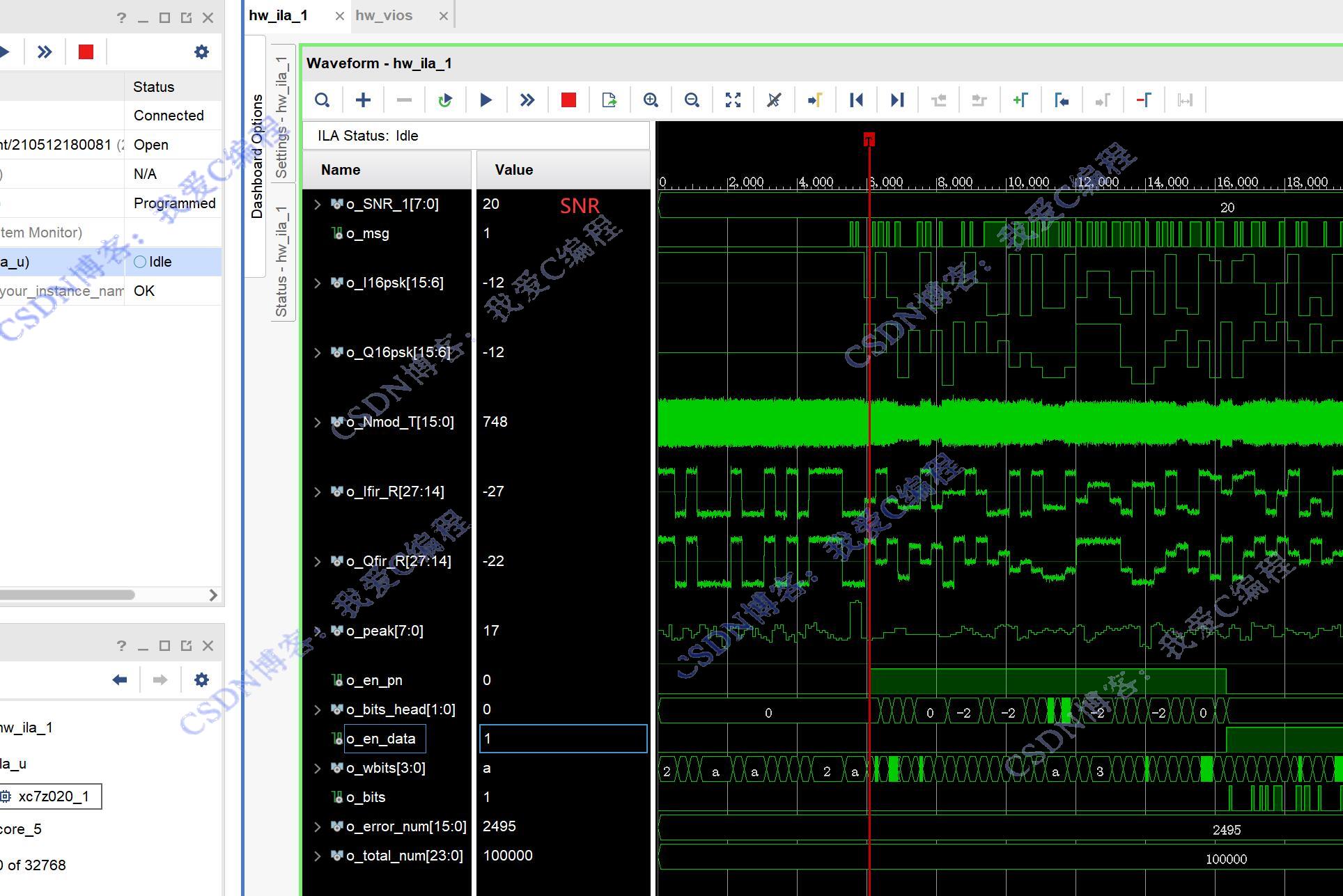Screen dimensions: 1343x896
Task: Click the crossed-arrow icon right of zoom fit
Action: pyautogui.click(x=774, y=100)
